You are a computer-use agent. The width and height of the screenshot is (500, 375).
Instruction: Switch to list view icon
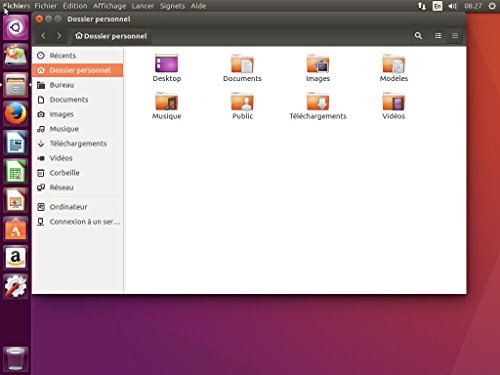(438, 36)
